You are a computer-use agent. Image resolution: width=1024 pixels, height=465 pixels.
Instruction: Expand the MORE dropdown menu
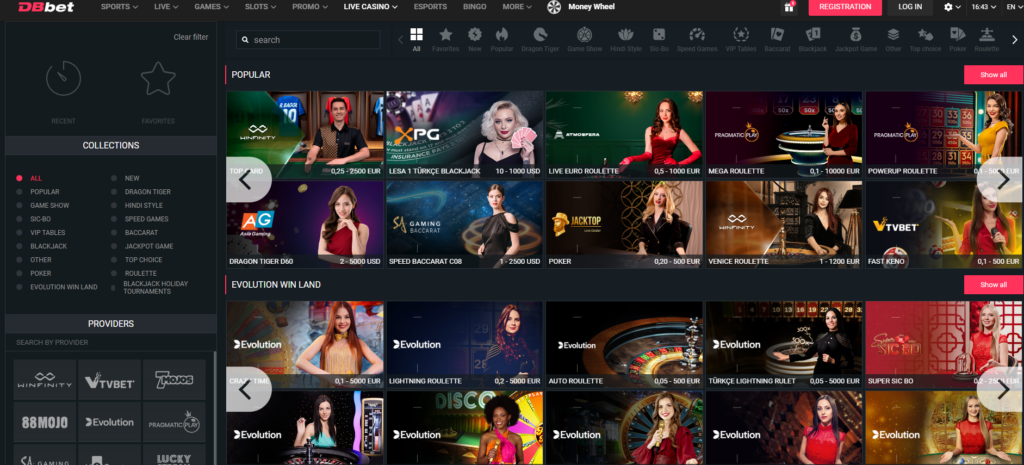517,7
